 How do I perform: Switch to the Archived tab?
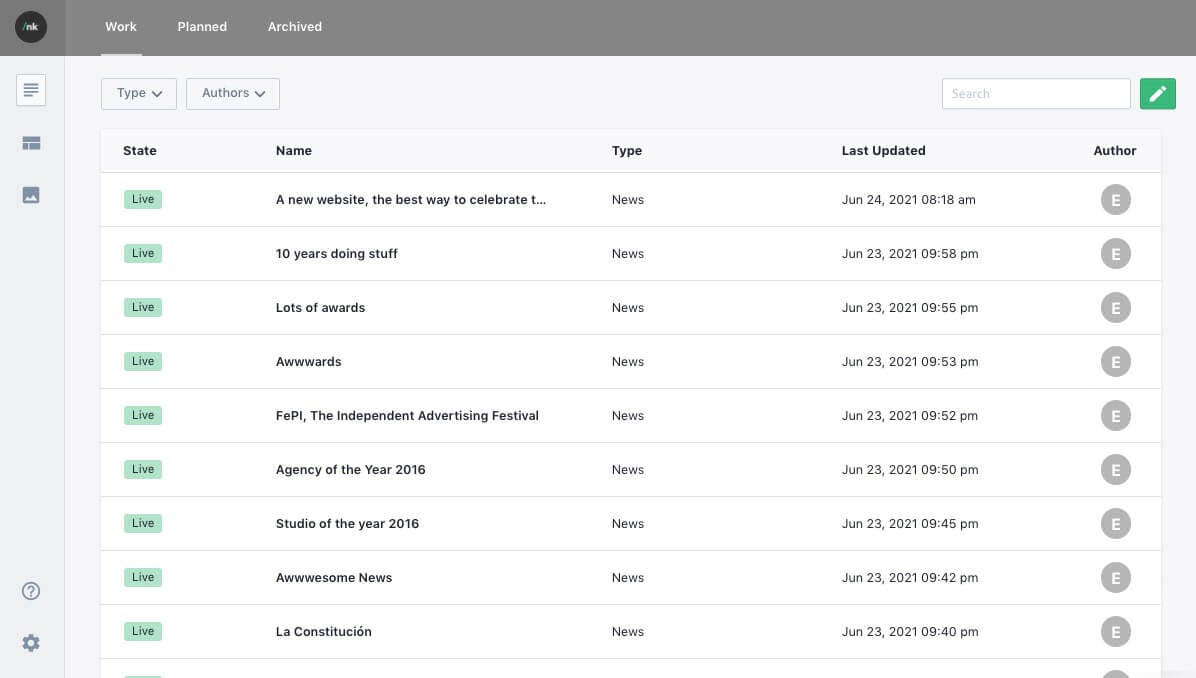point(295,27)
